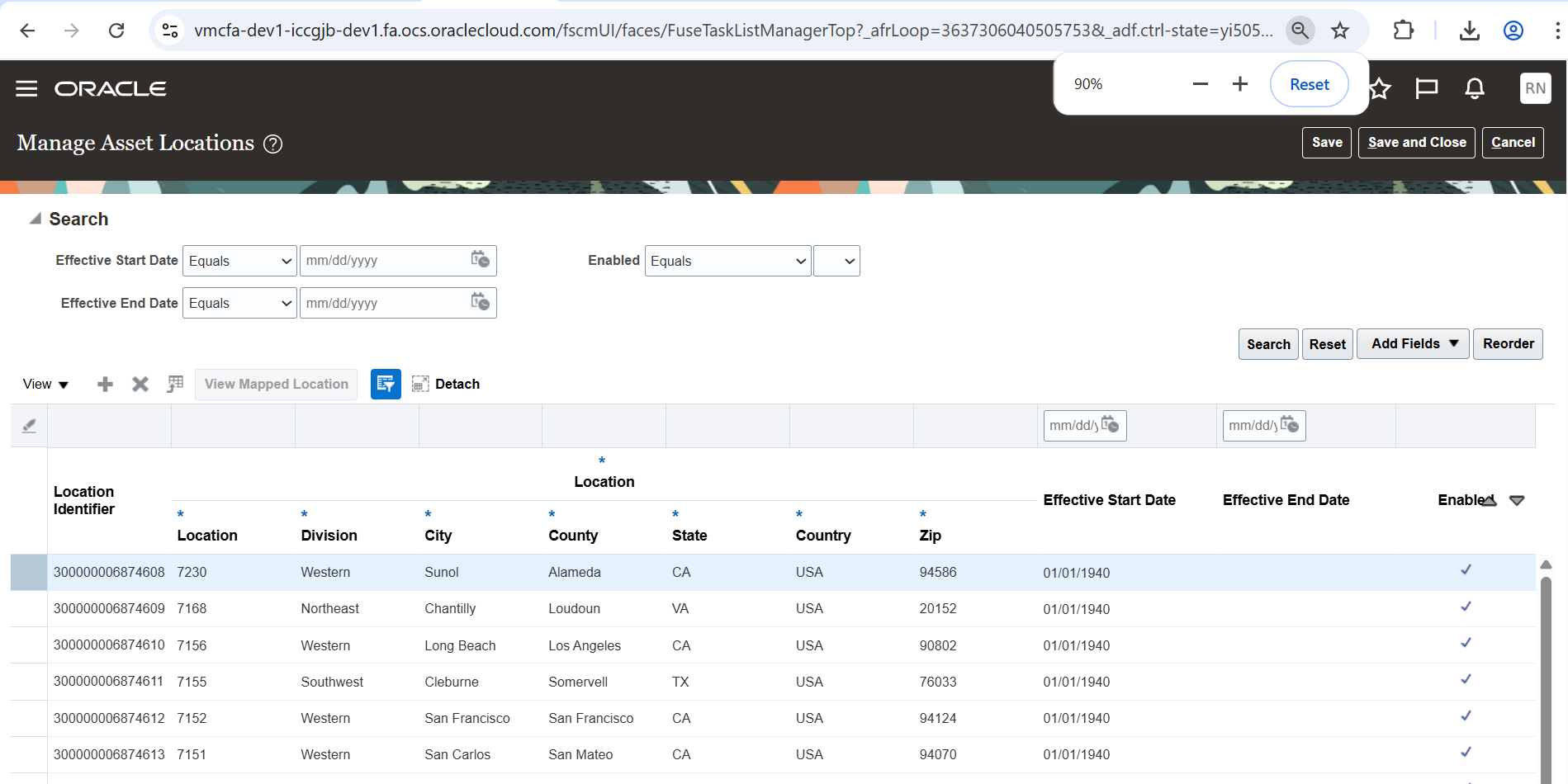
Task: Open Effective End Date operator dropdown
Action: tap(239, 303)
